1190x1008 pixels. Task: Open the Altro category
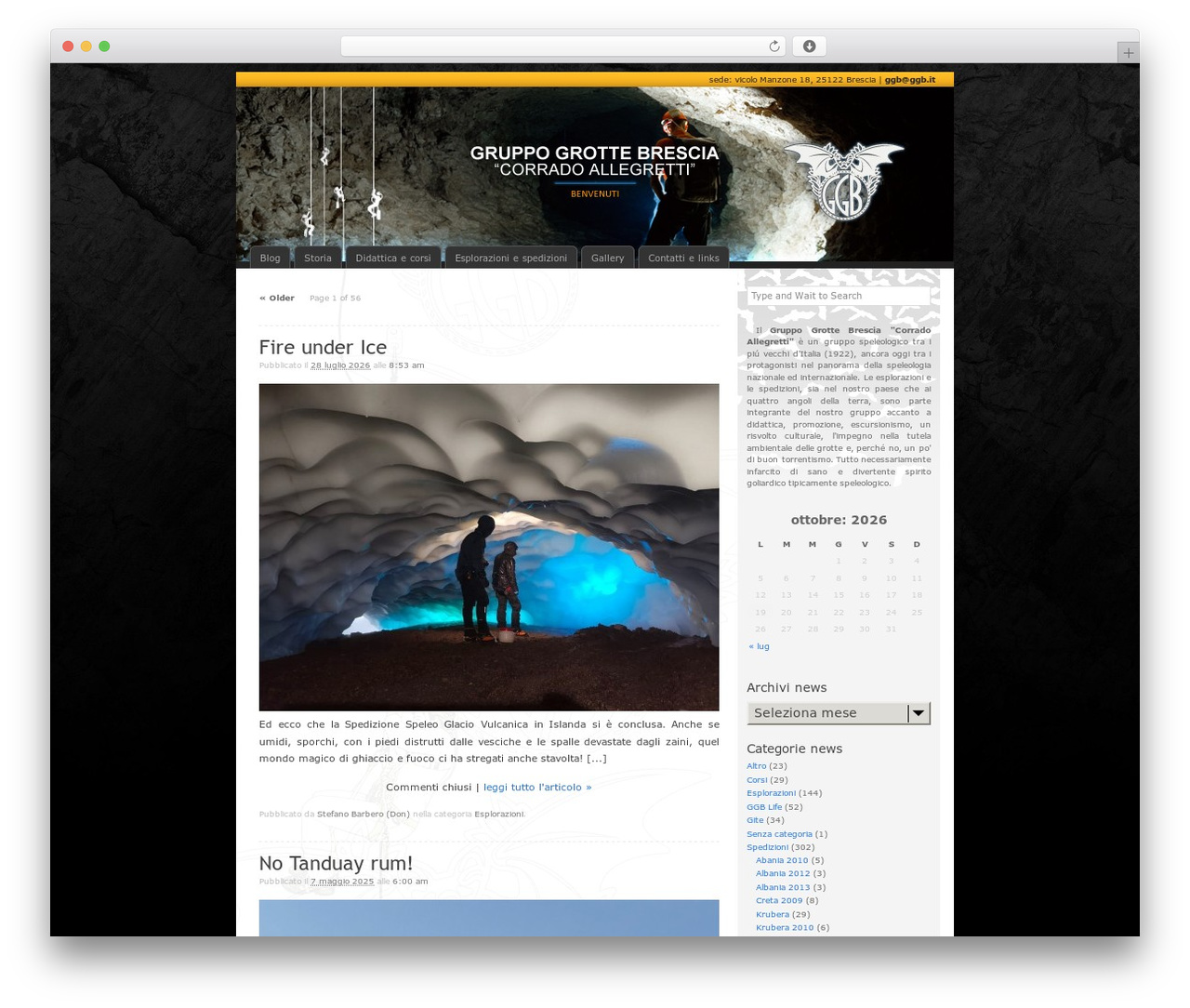pyautogui.click(x=757, y=766)
